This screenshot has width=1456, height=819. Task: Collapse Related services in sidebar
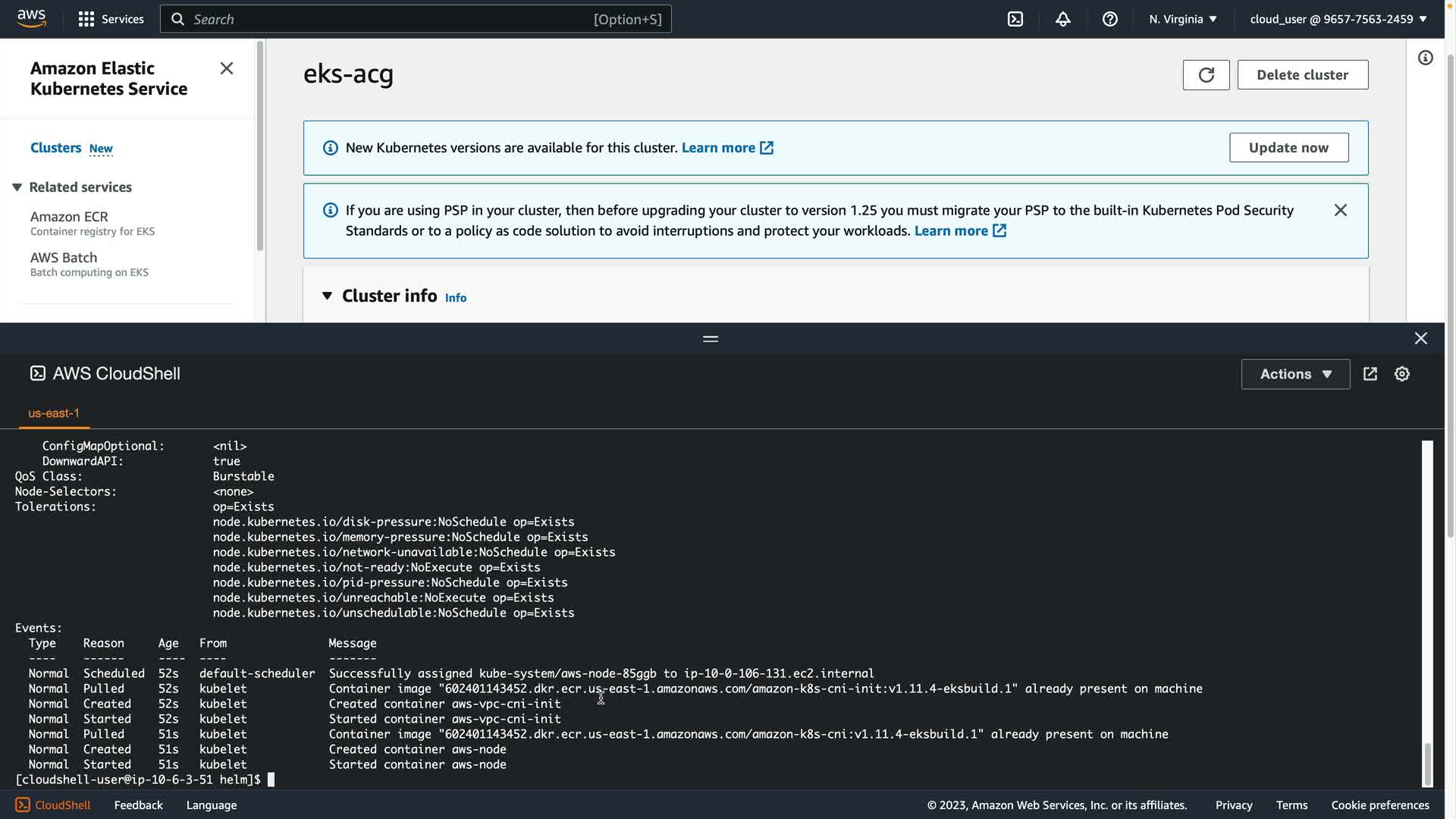17,187
